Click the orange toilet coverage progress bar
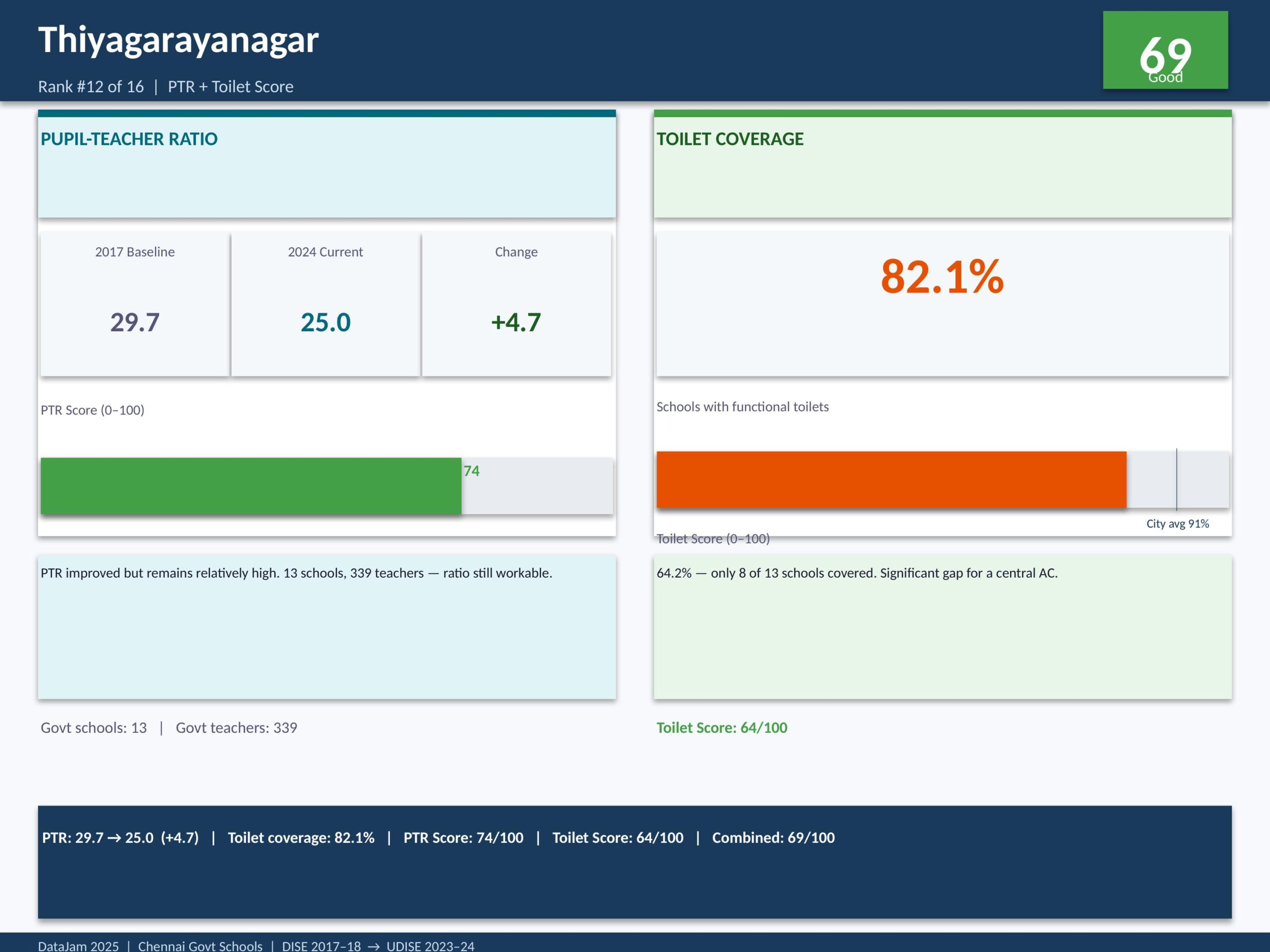This screenshot has height=952, width=1270. (891, 480)
